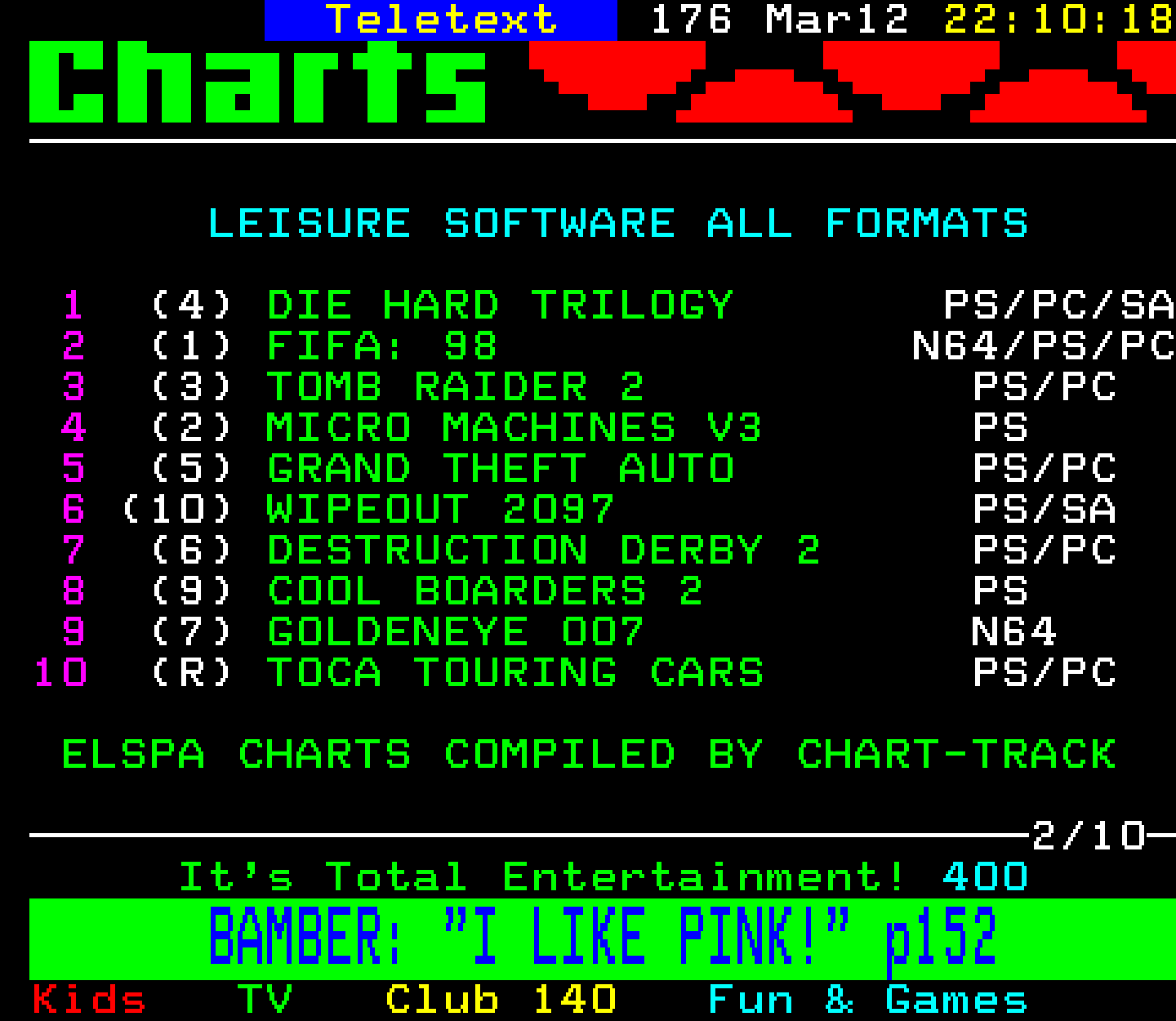Screen dimensions: 1176x1021
Task: Open the yellow Club 140 link
Action: [x=501, y=1000]
